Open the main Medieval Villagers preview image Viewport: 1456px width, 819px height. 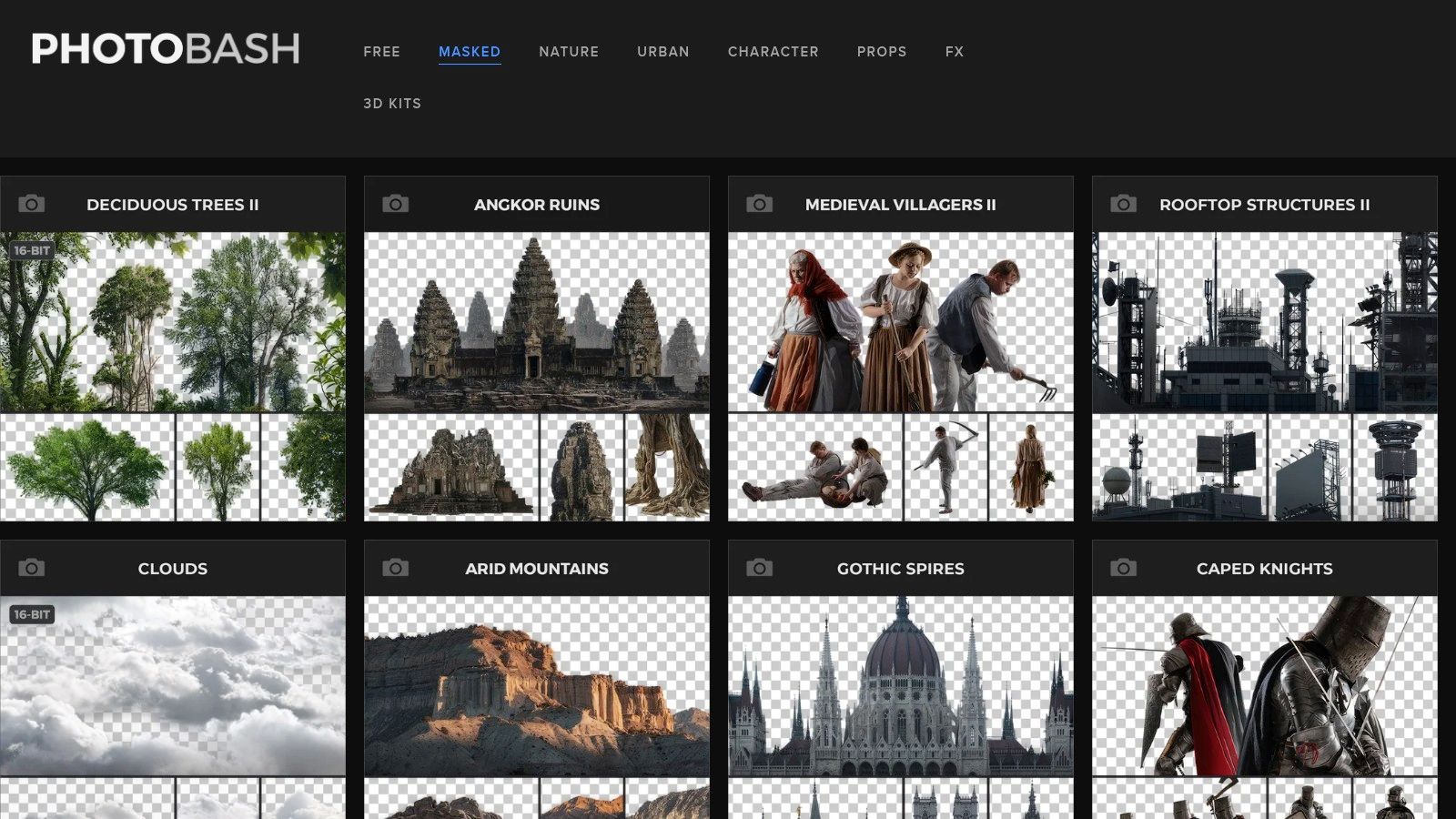pos(901,322)
